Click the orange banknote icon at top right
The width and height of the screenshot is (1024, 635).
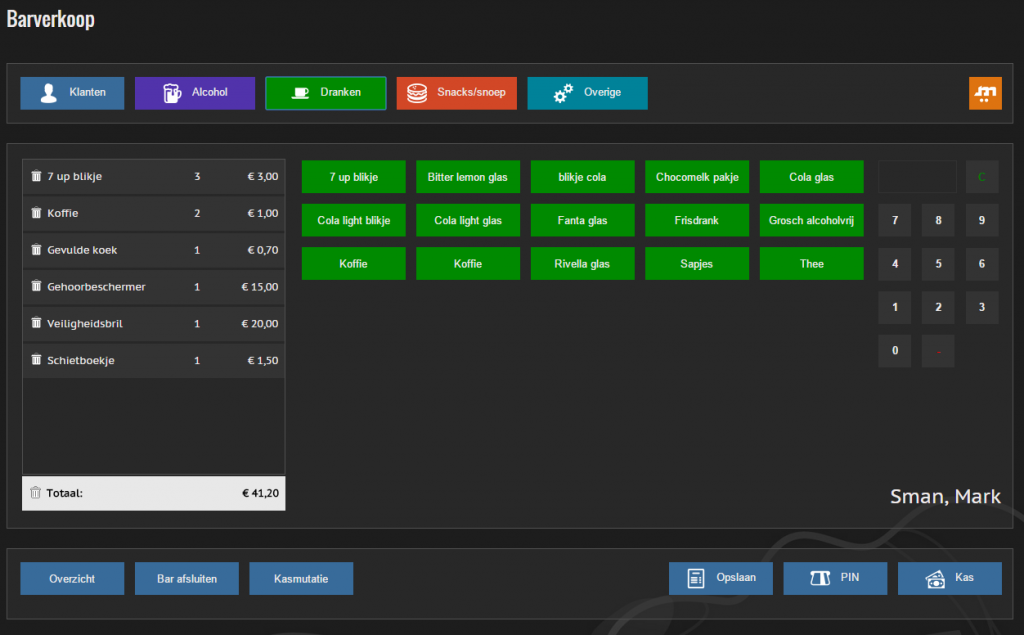(985, 93)
